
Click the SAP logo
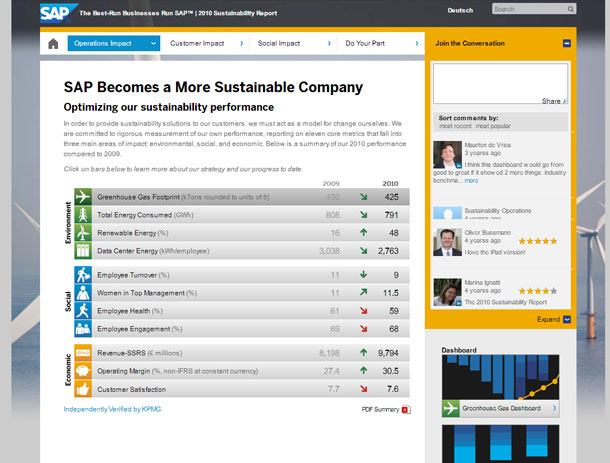[58, 13]
